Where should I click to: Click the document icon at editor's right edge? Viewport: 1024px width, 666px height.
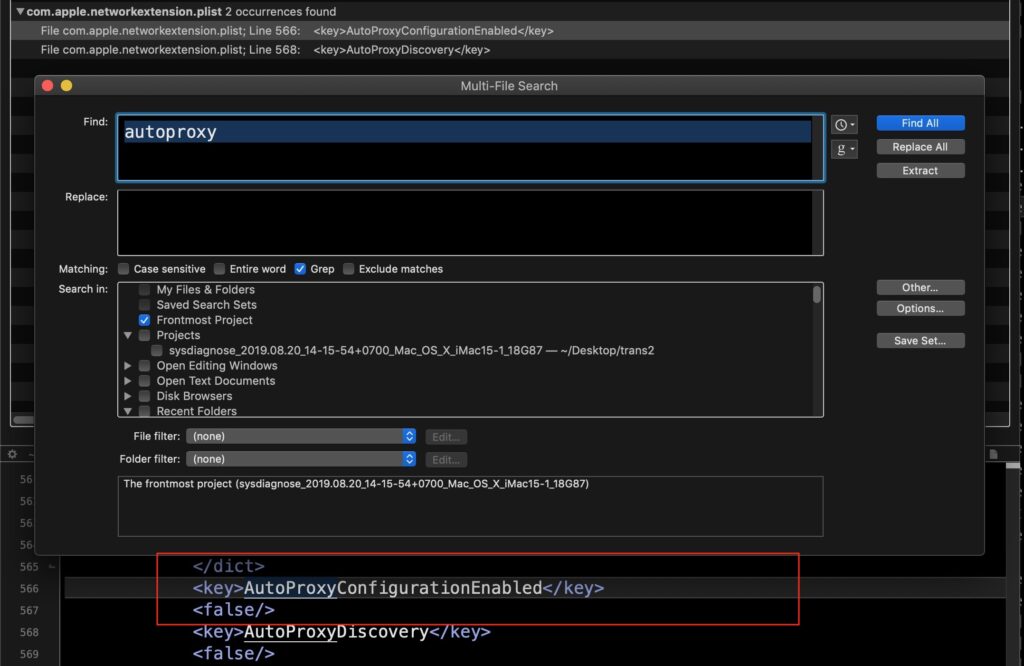(x=994, y=454)
